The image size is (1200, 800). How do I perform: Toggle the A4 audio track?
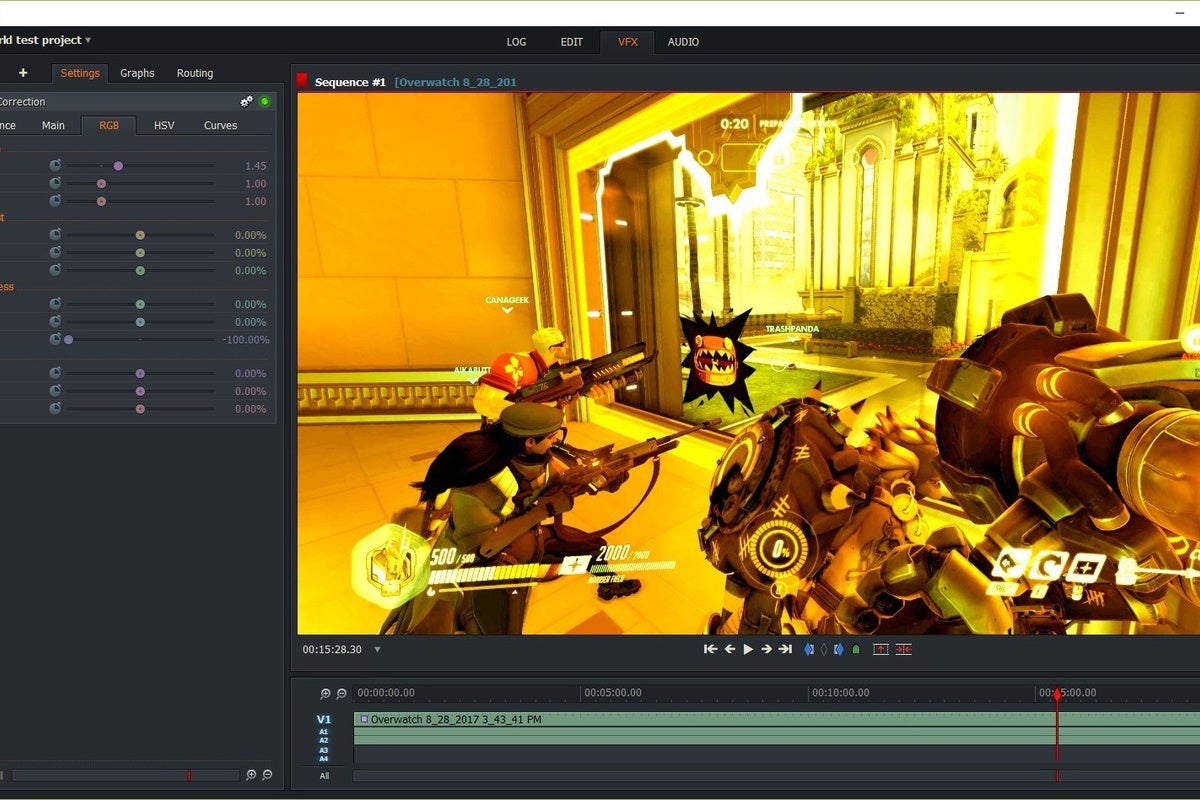tap(324, 759)
